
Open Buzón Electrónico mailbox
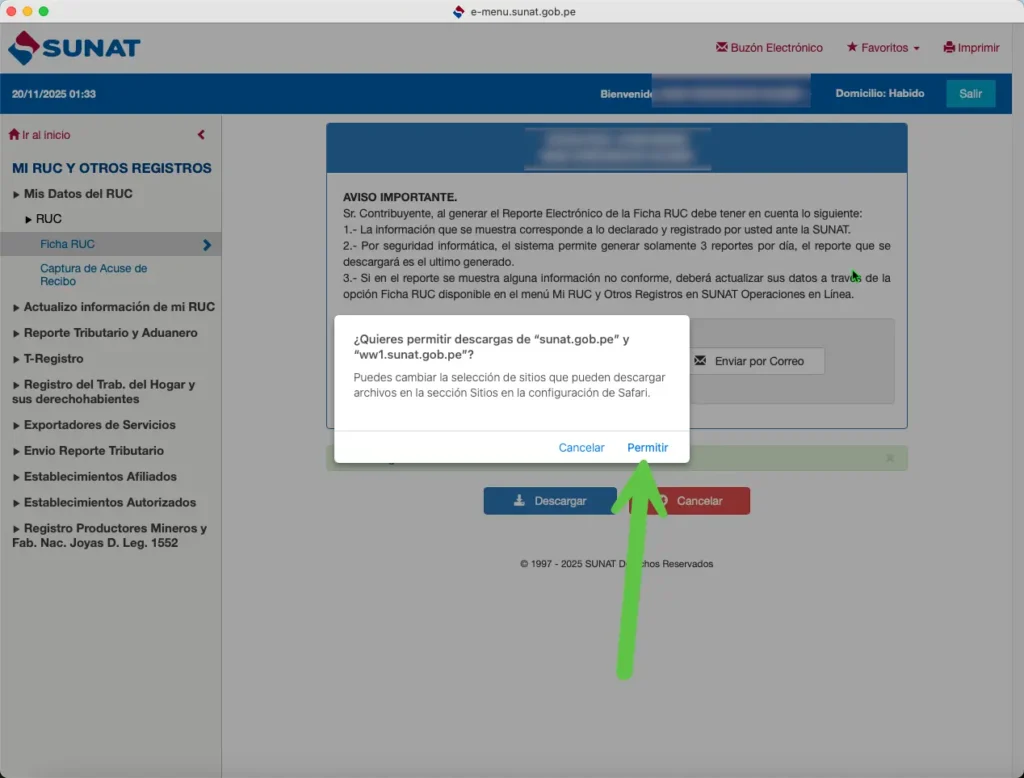tap(769, 48)
